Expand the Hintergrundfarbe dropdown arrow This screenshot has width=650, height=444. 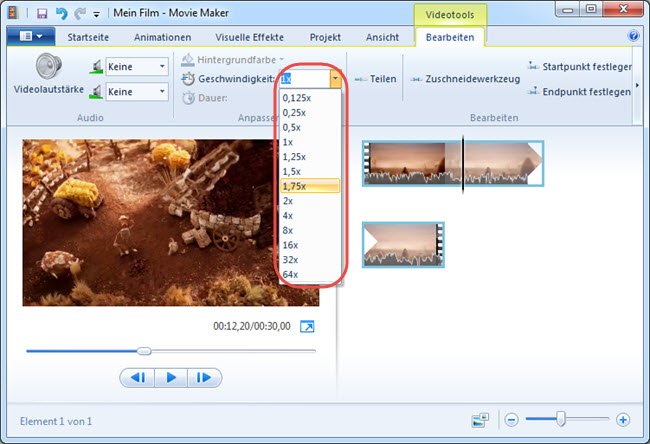[x=281, y=59]
